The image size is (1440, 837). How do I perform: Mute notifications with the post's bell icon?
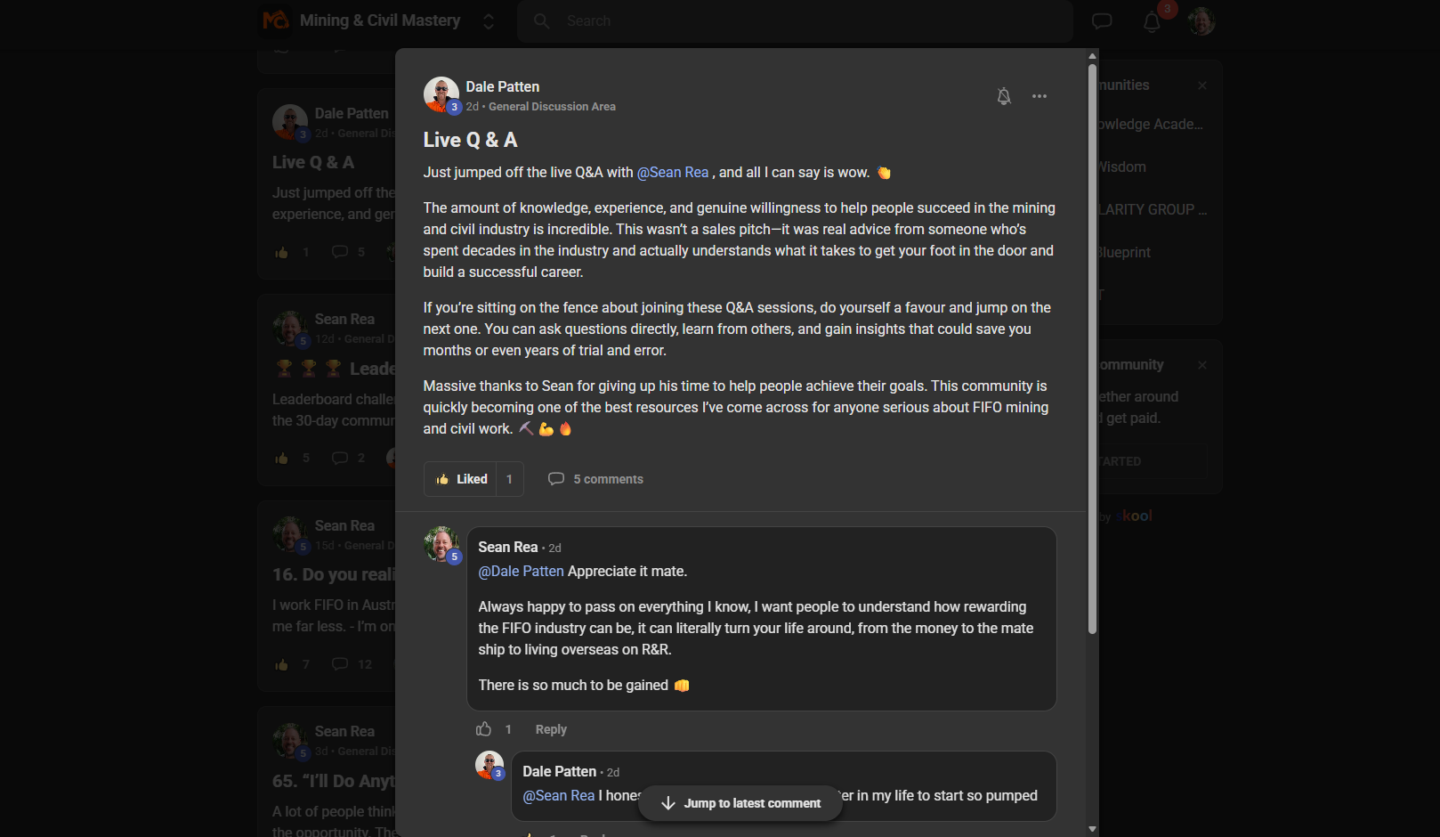(x=1004, y=96)
